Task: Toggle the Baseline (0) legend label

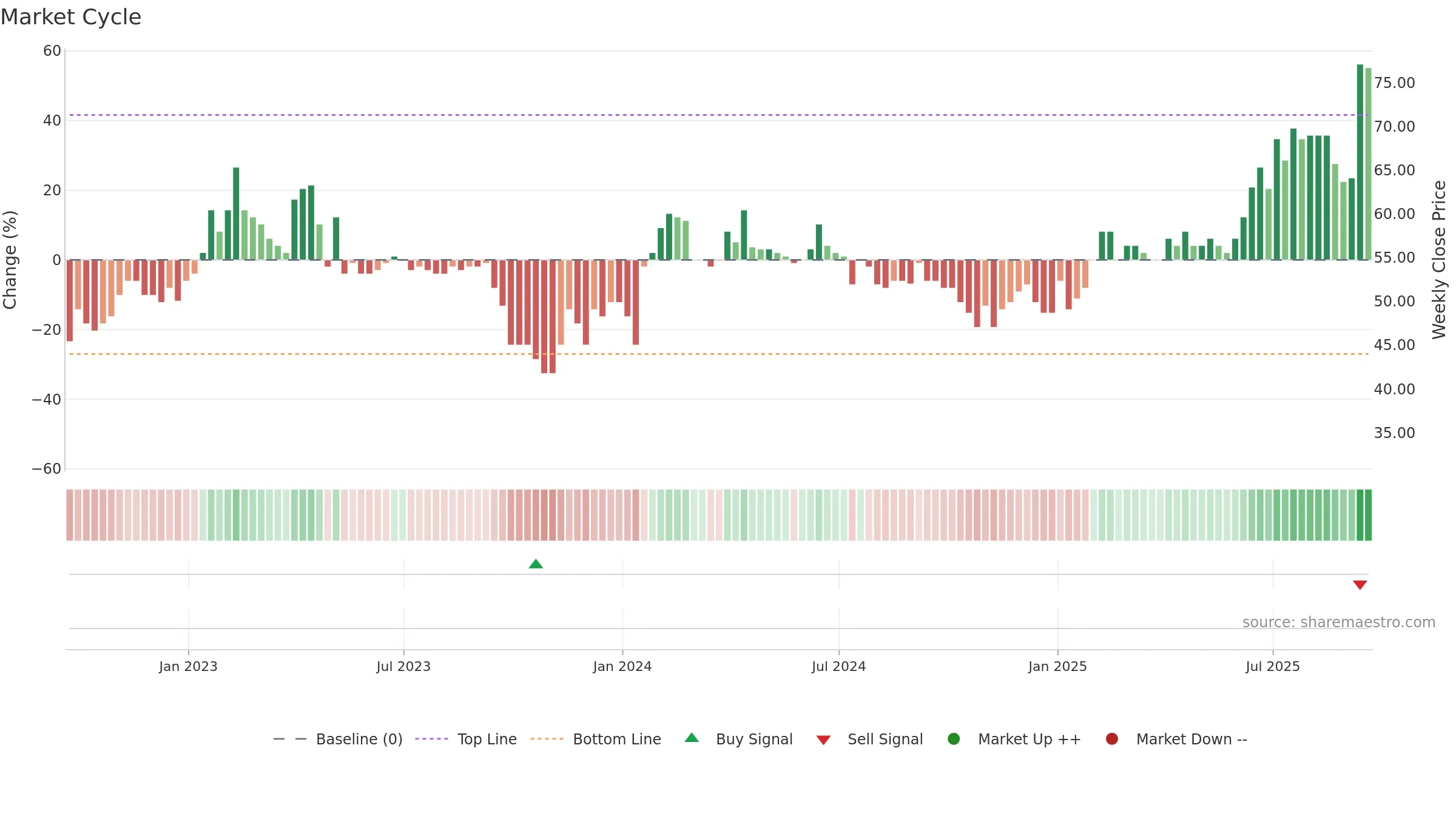Action: click(x=359, y=739)
